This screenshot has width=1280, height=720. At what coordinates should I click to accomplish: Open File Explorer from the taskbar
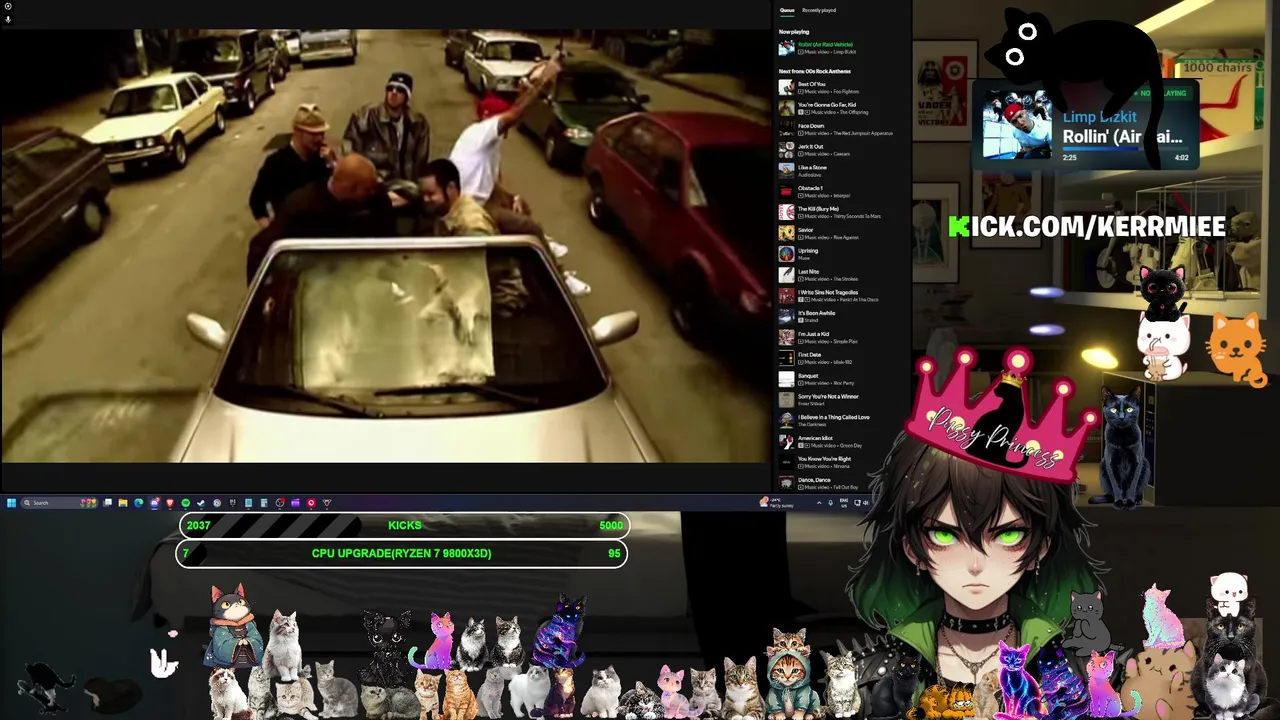click(123, 503)
